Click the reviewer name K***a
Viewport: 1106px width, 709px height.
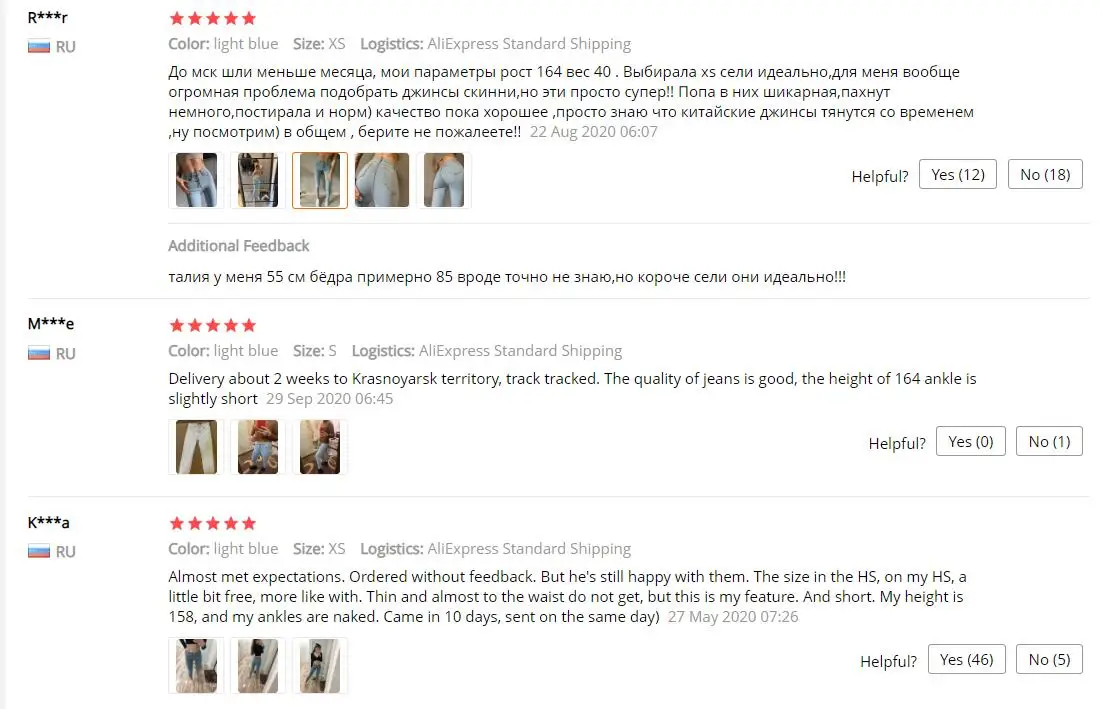[x=49, y=523]
